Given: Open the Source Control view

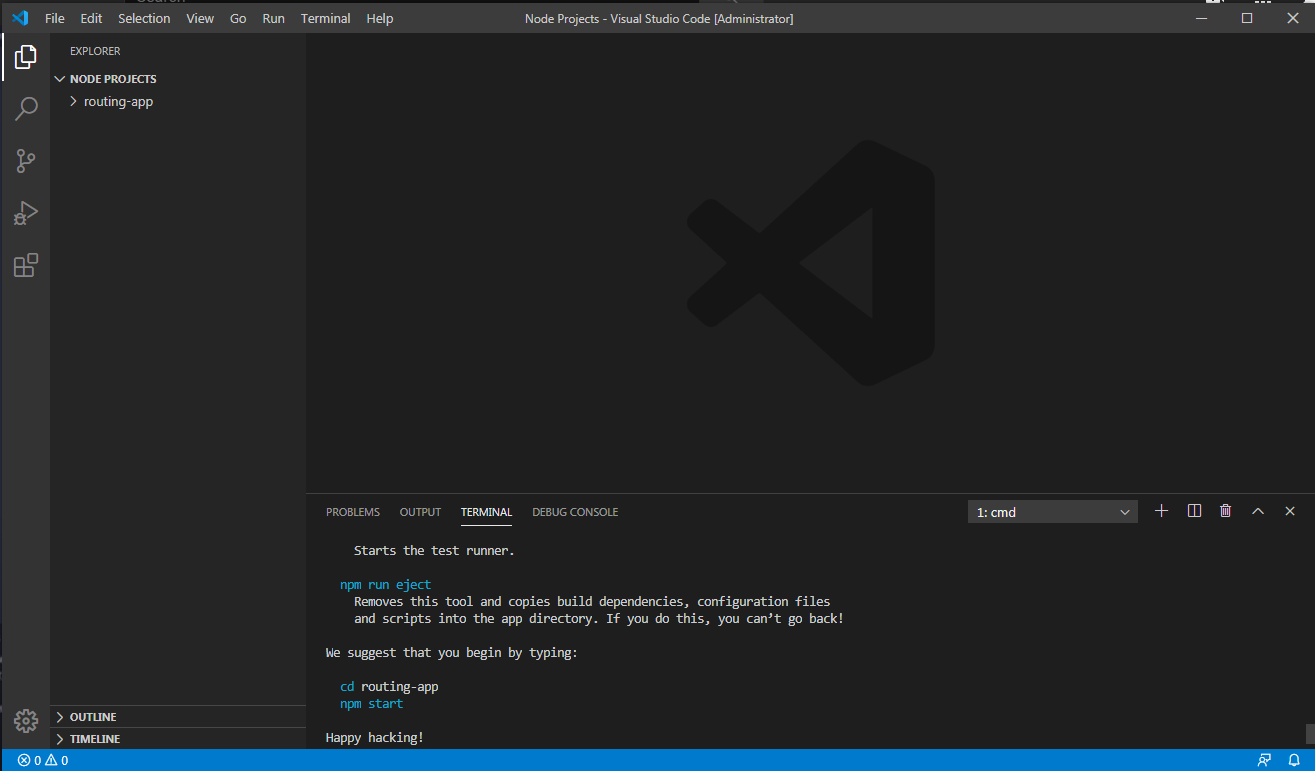Looking at the screenshot, I should pyautogui.click(x=26, y=161).
